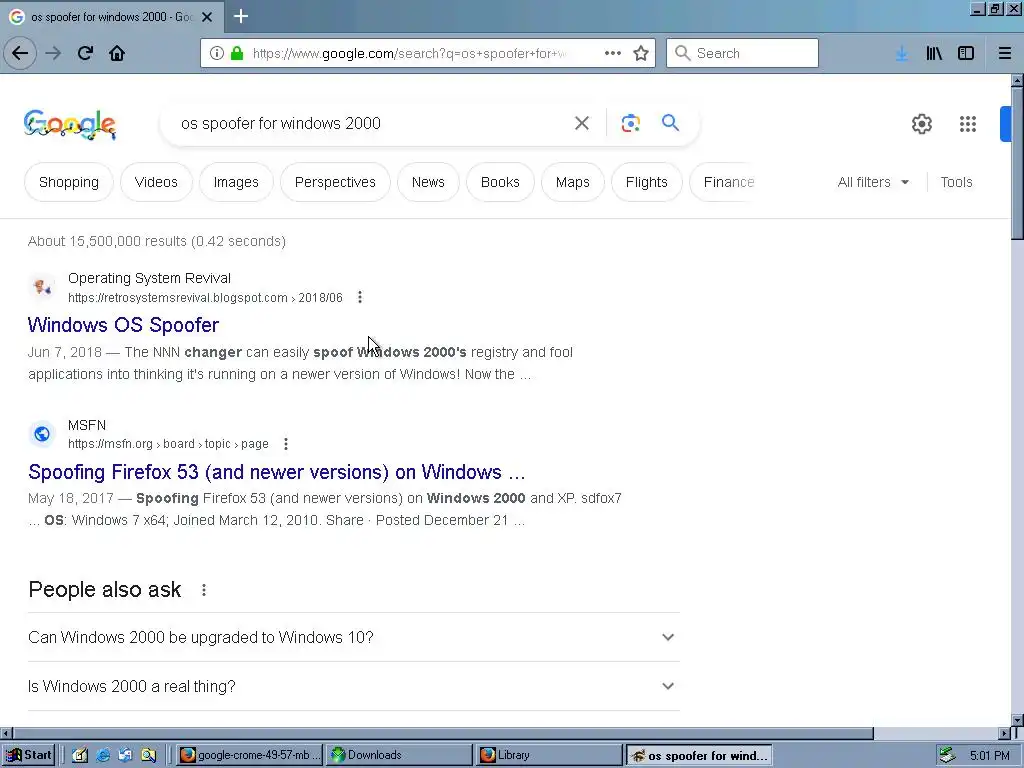Click Internet Explorer quick launch icon

[x=103, y=755]
